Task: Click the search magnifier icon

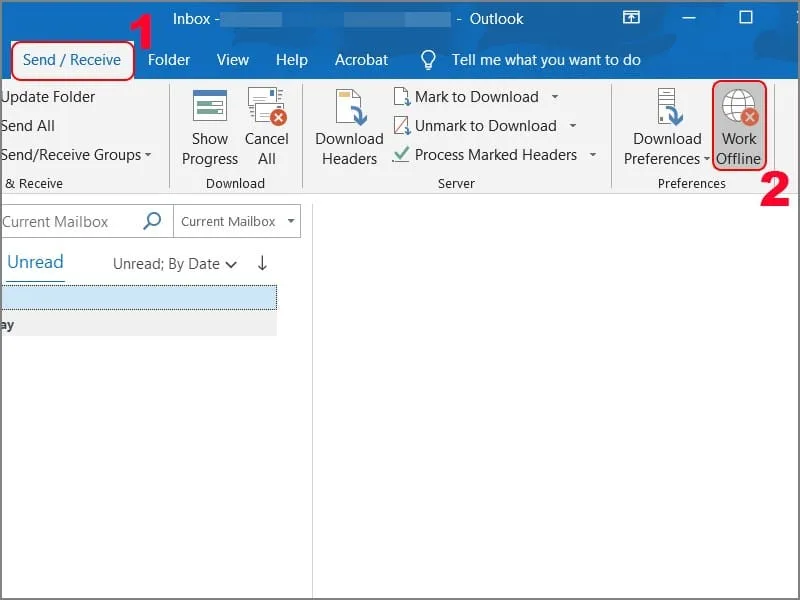Action: coord(152,221)
